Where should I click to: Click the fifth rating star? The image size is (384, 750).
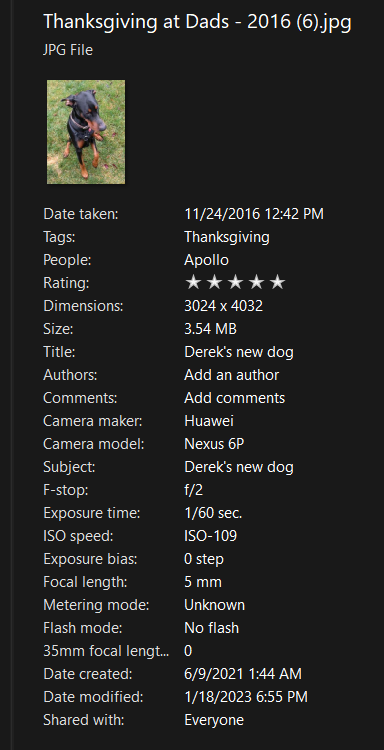[277, 283]
